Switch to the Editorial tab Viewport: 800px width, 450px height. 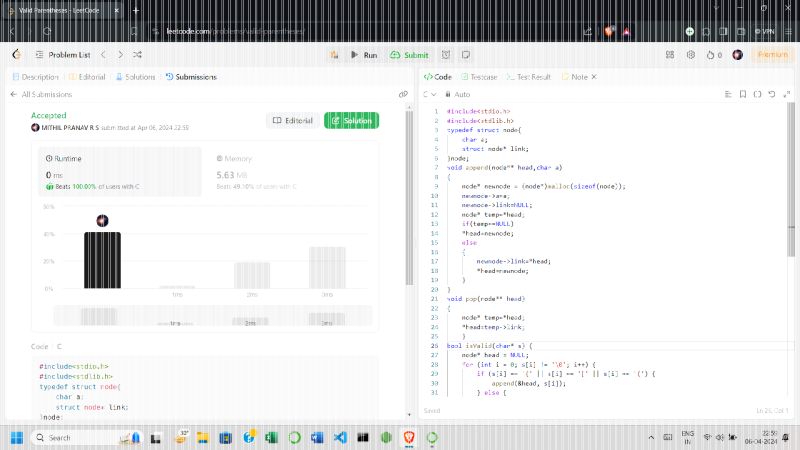[x=87, y=76]
